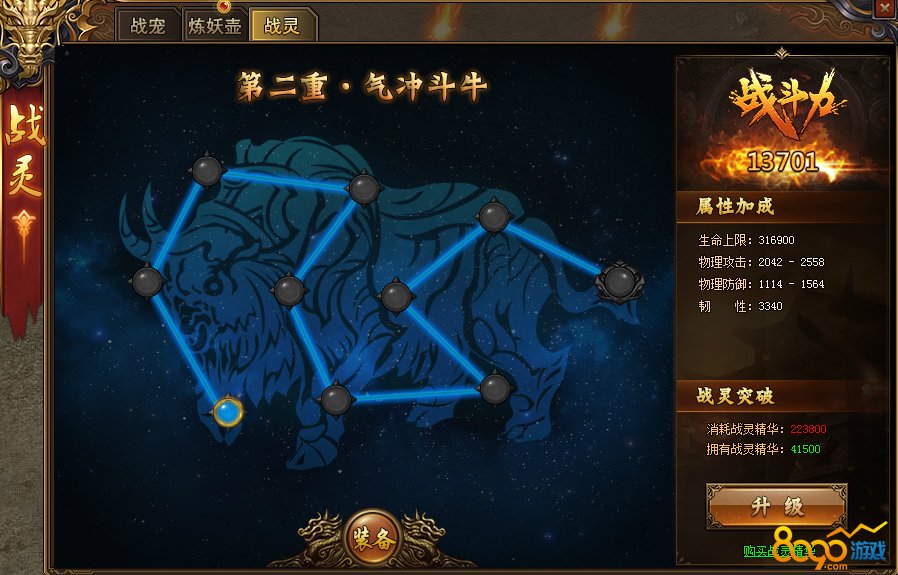The width and height of the screenshot is (898, 575).
Task: Close the 战灵 window with the red X
Action: pyautogui.click(x=885, y=8)
